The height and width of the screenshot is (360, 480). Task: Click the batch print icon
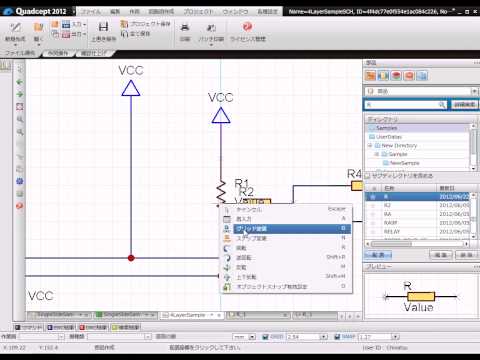211,27
